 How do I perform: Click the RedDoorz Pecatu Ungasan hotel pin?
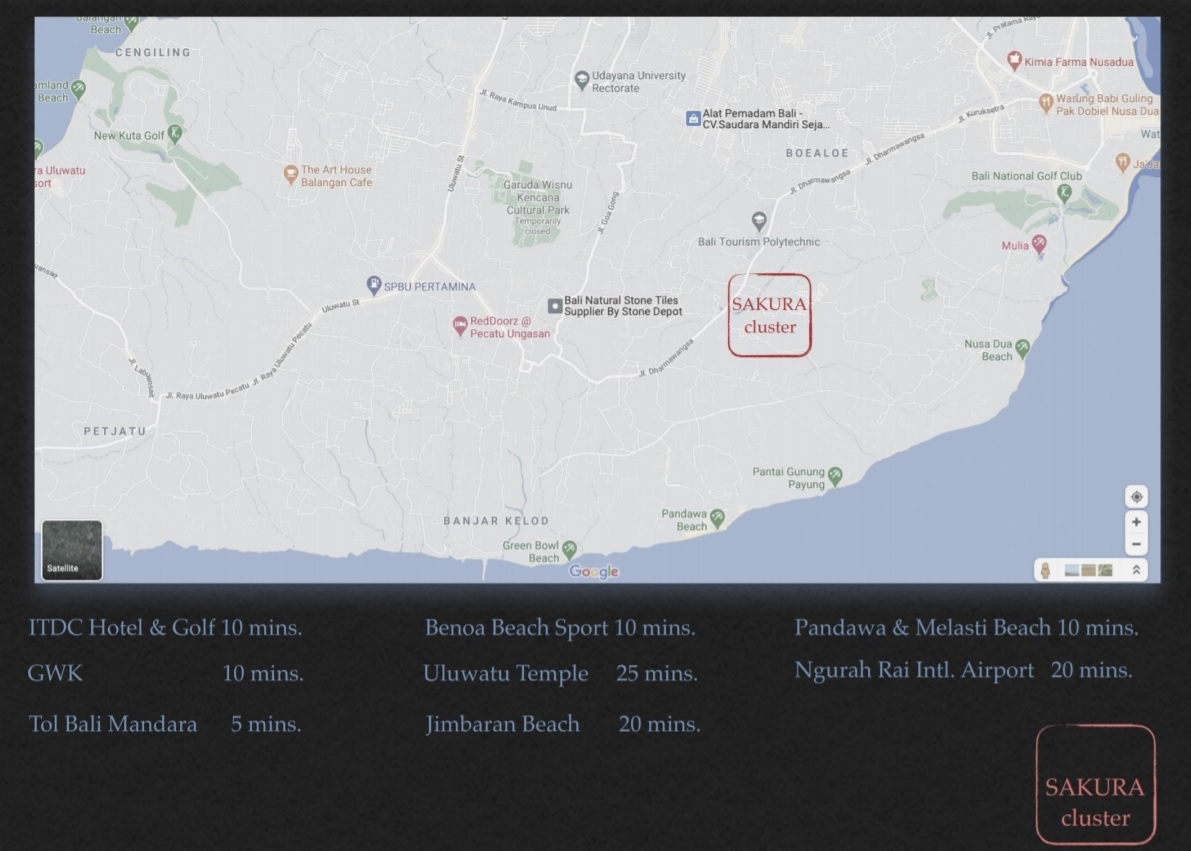(460, 326)
